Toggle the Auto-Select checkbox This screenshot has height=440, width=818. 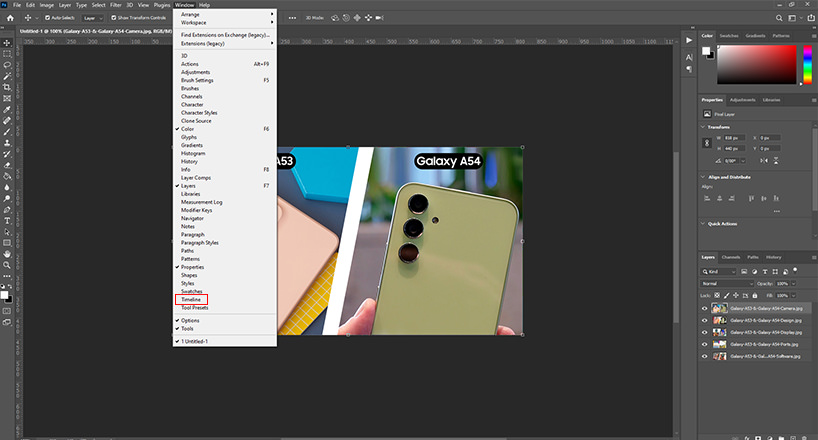click(x=47, y=18)
